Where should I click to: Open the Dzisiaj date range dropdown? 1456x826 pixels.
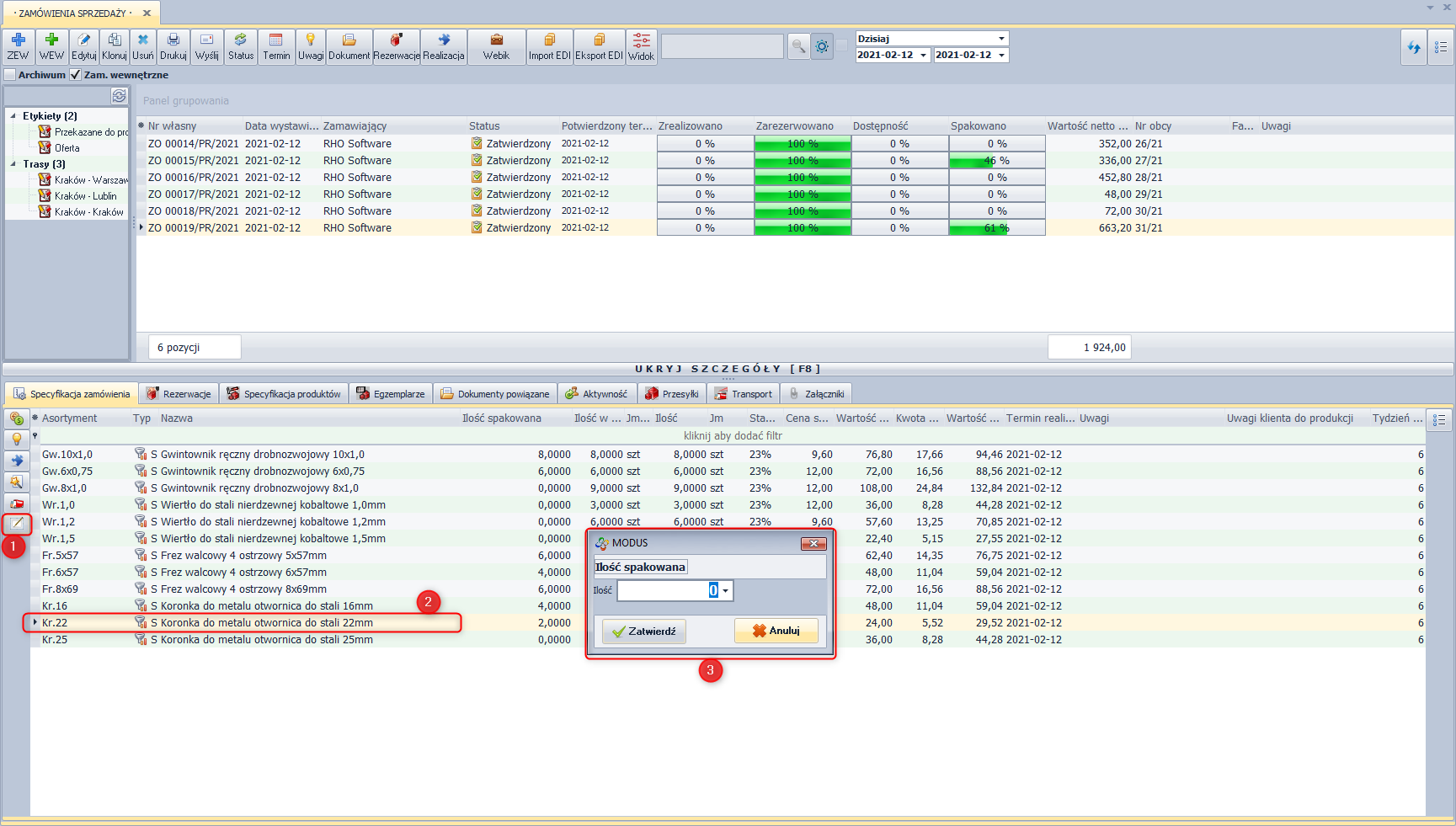pyautogui.click(x=1001, y=39)
